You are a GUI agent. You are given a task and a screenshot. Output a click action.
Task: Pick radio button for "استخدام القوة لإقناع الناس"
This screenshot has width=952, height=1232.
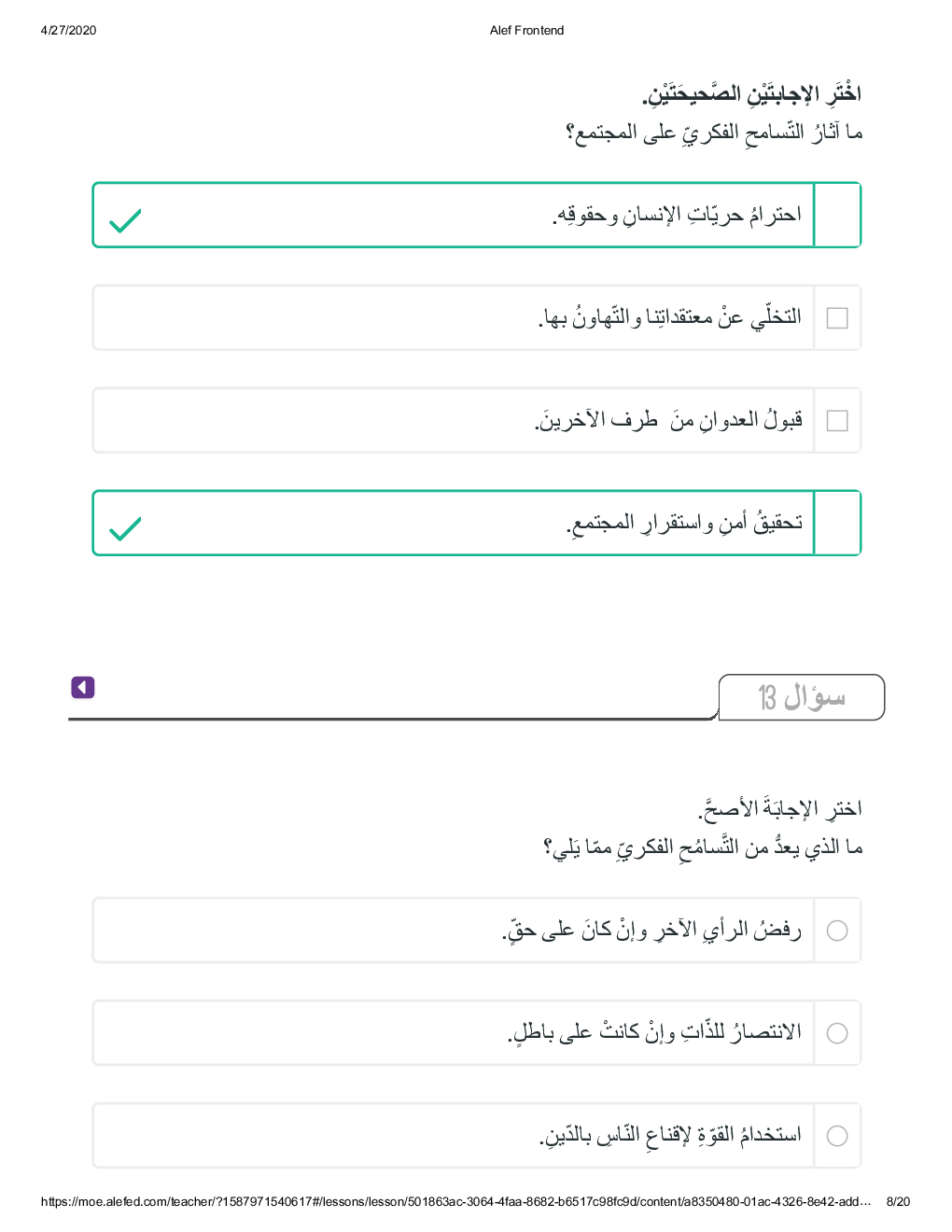837,1136
